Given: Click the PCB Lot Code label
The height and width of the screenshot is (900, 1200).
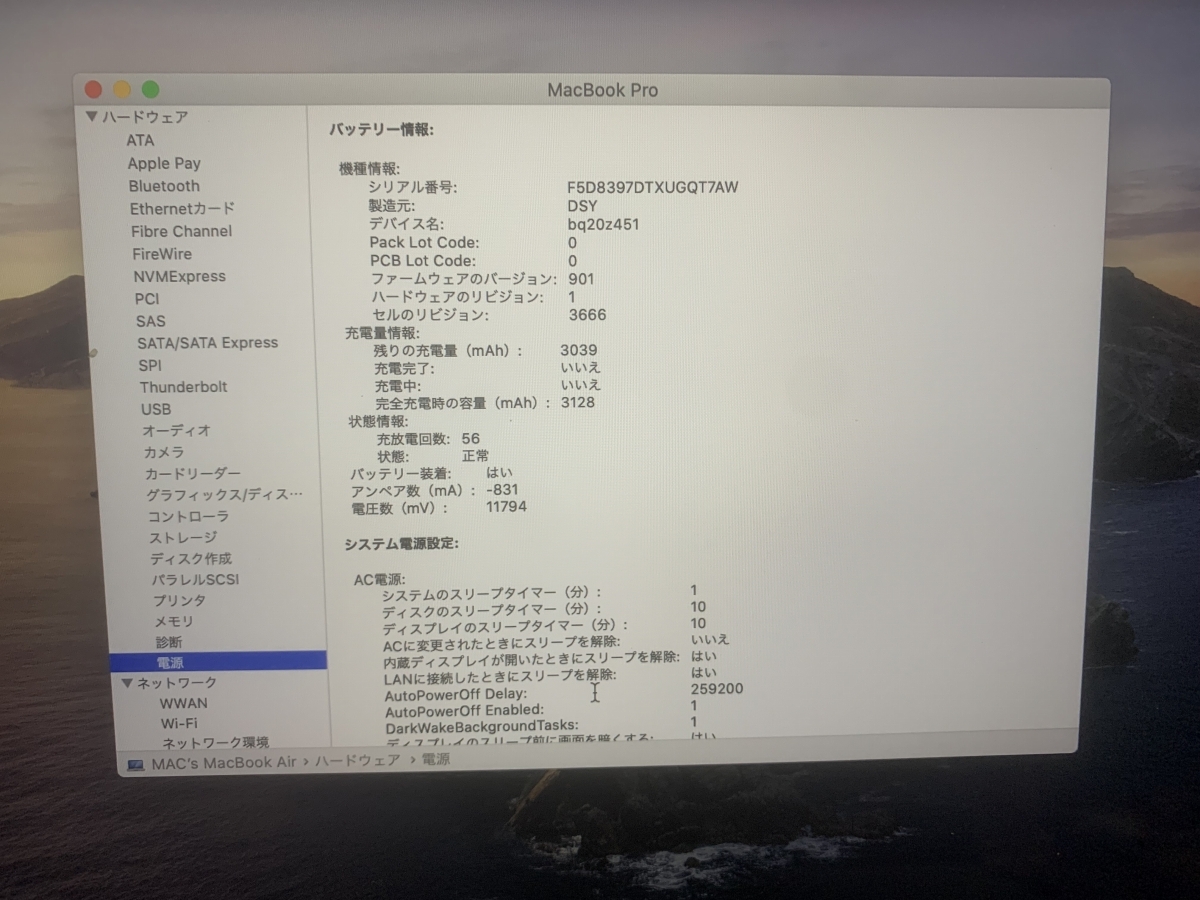Looking at the screenshot, I should [424, 261].
